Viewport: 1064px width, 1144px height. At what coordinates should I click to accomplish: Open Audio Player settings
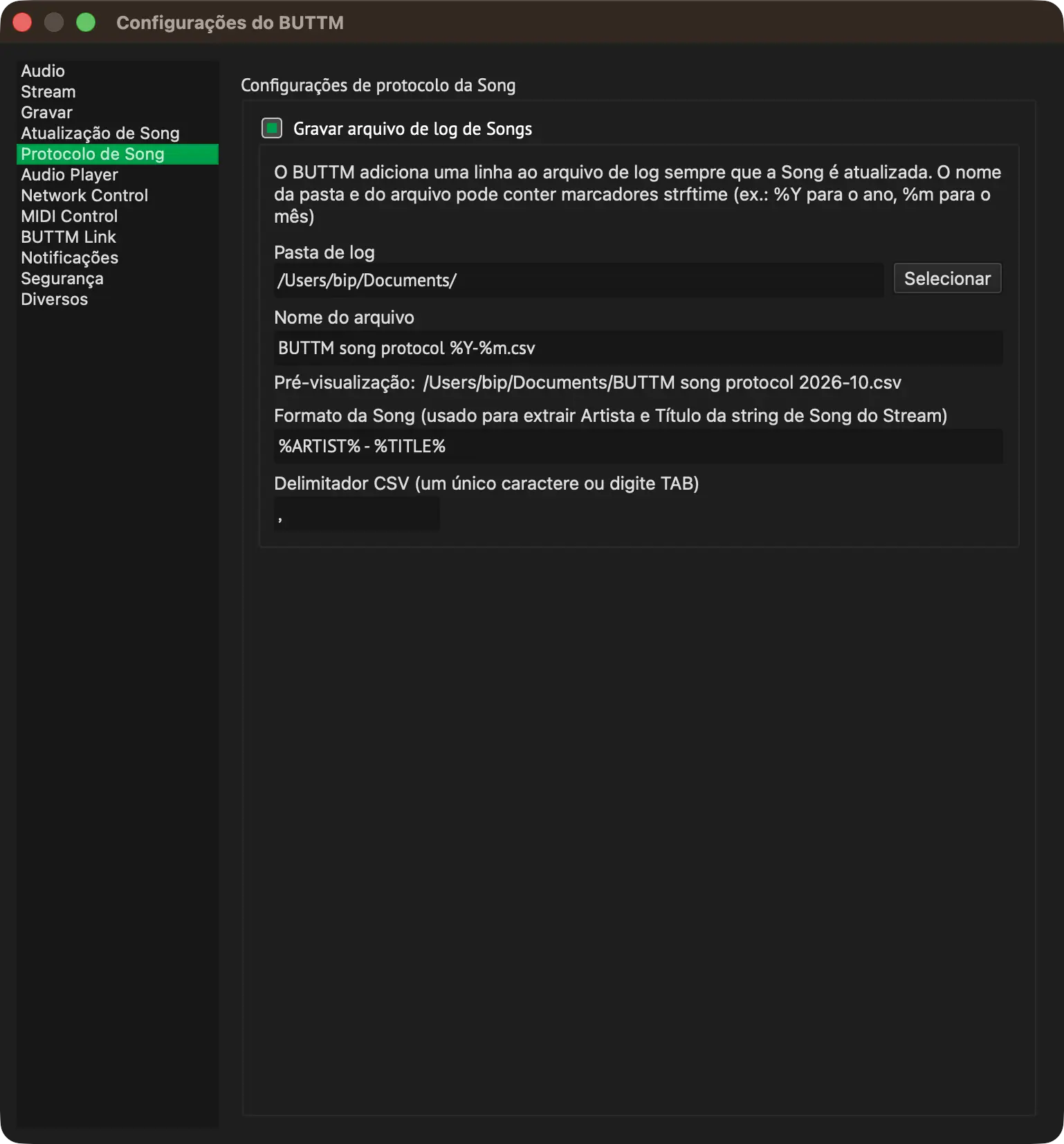pyautogui.click(x=118, y=175)
